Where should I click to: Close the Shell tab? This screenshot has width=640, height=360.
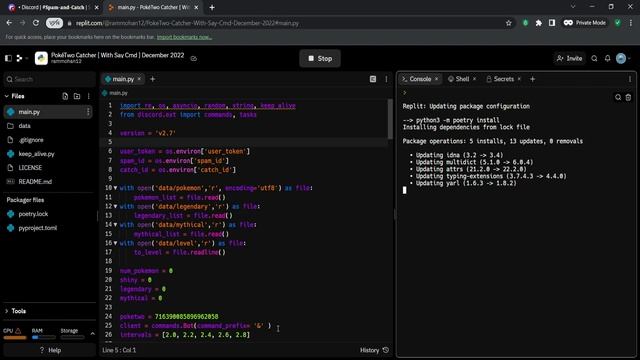[x=474, y=79]
